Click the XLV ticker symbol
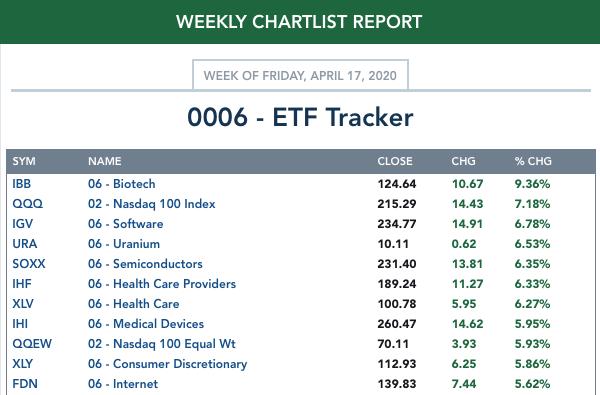The image size is (600, 395). (23, 304)
